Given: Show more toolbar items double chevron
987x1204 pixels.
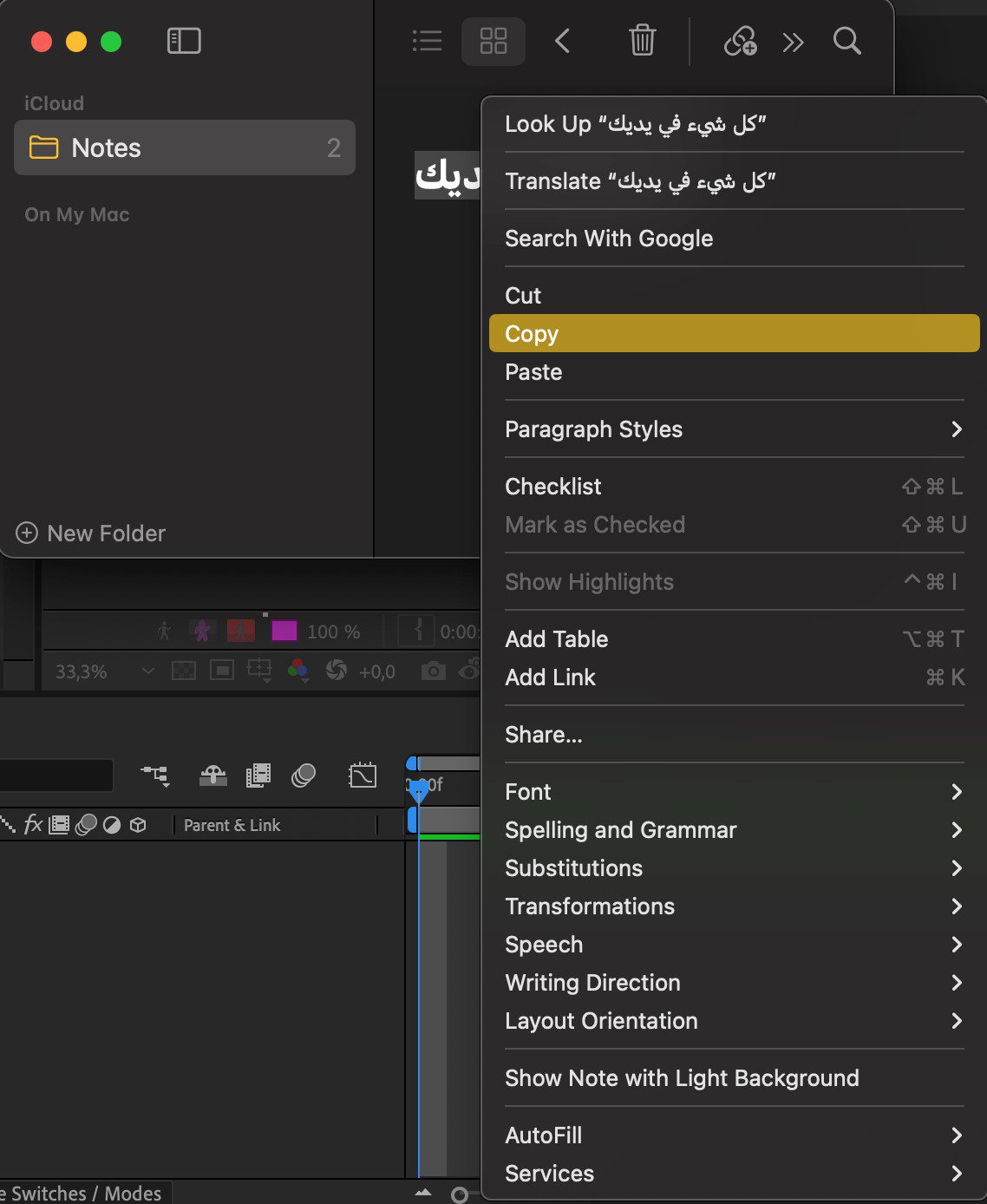Looking at the screenshot, I should 793,42.
